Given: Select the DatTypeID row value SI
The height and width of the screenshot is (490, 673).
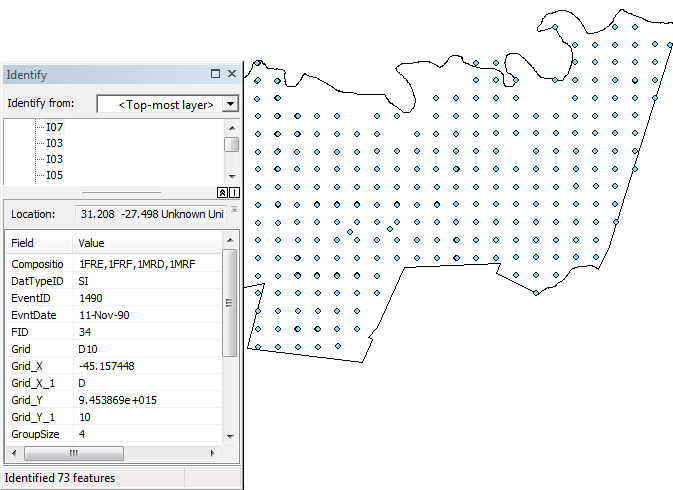Looking at the screenshot, I should pos(83,281).
